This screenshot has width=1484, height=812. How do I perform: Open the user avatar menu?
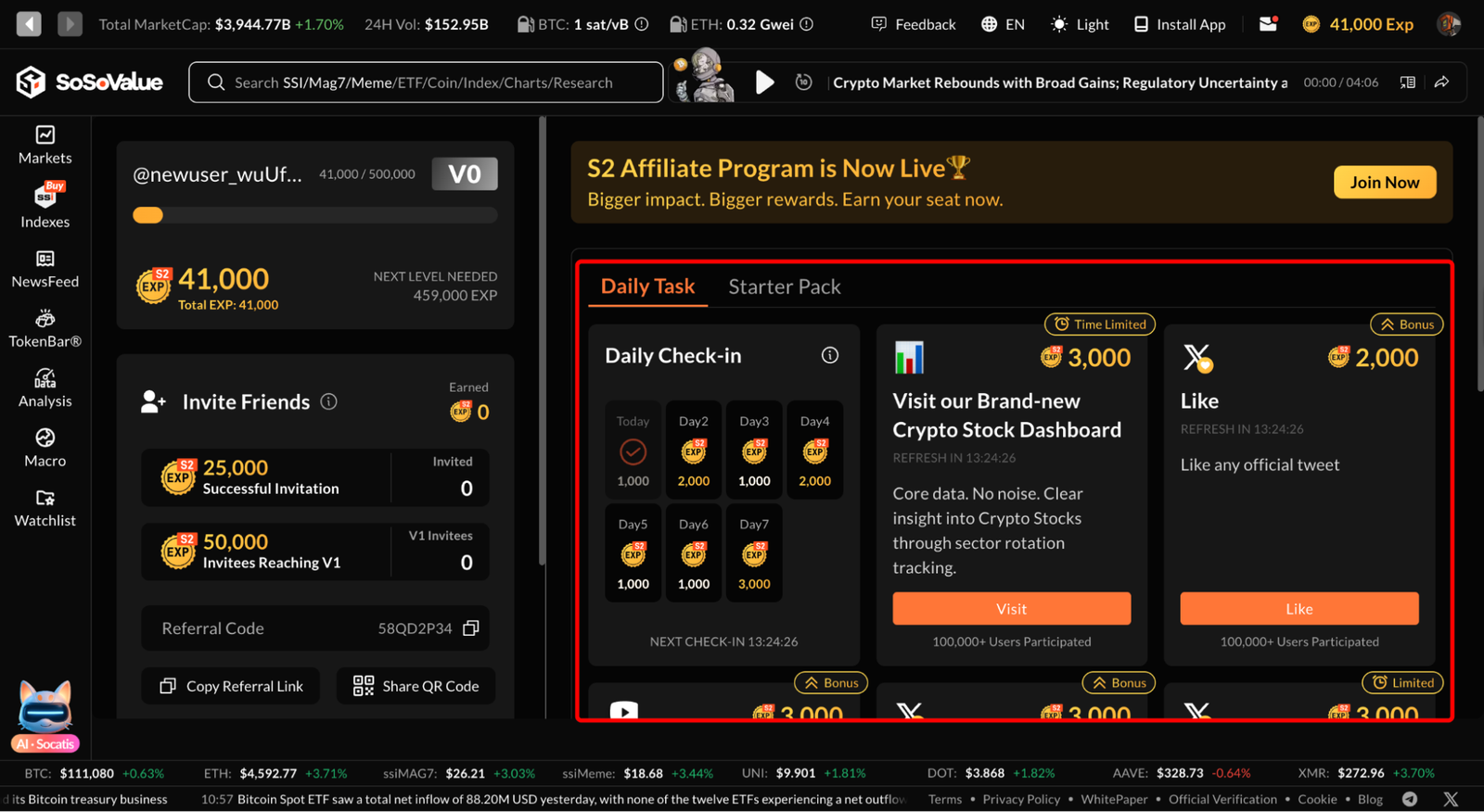pos(1449,24)
